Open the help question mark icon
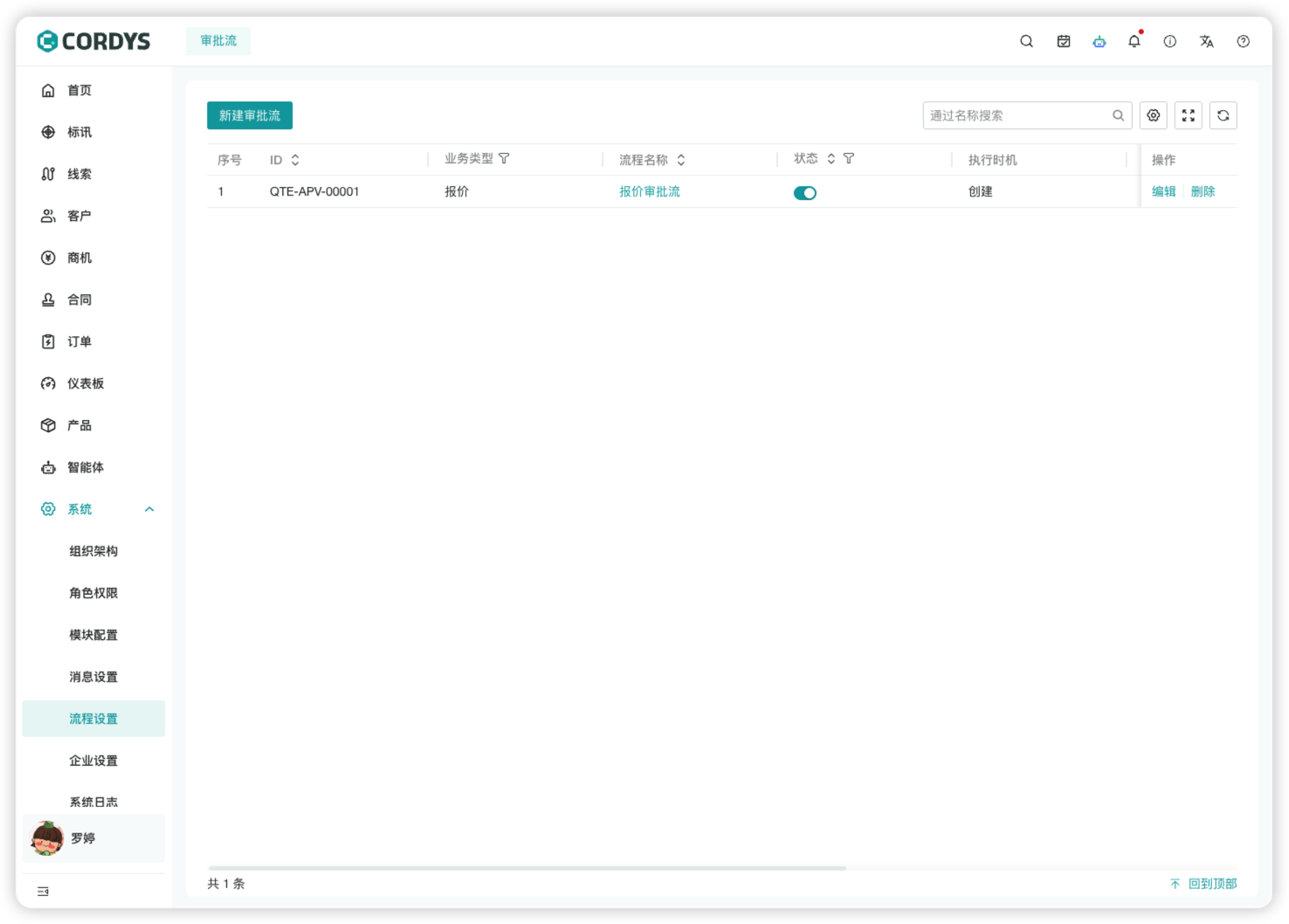The height and width of the screenshot is (924, 1289). (1243, 41)
